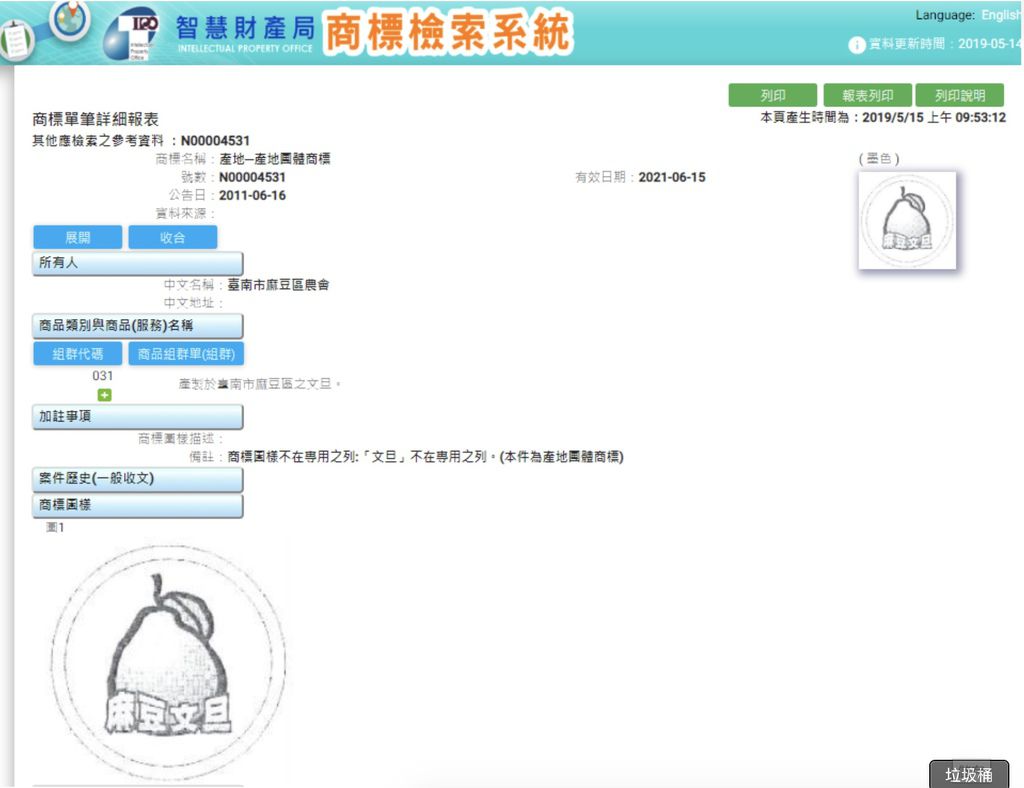Select the 組群代碼 tab

pos(78,354)
